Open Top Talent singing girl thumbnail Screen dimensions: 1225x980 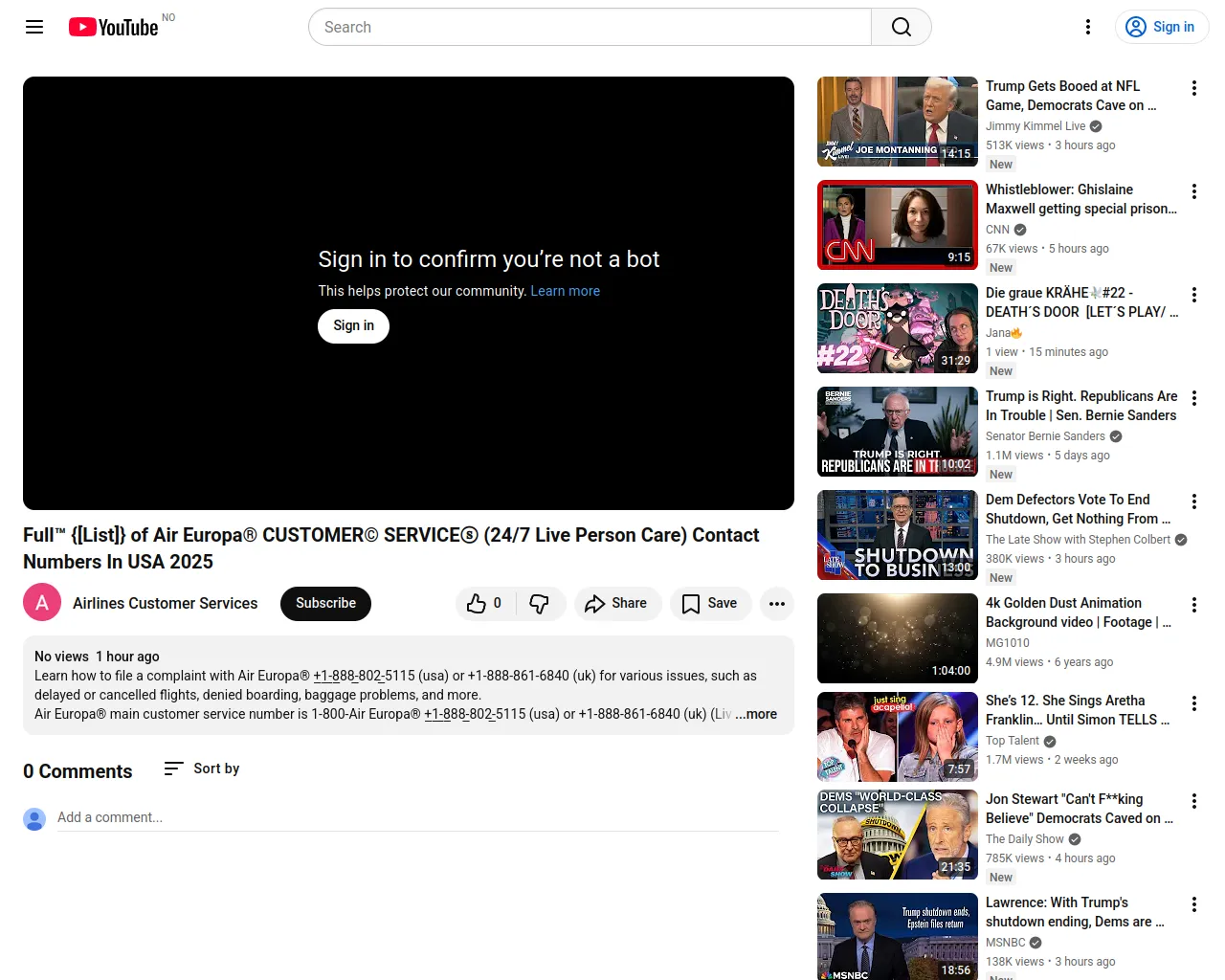click(x=898, y=737)
